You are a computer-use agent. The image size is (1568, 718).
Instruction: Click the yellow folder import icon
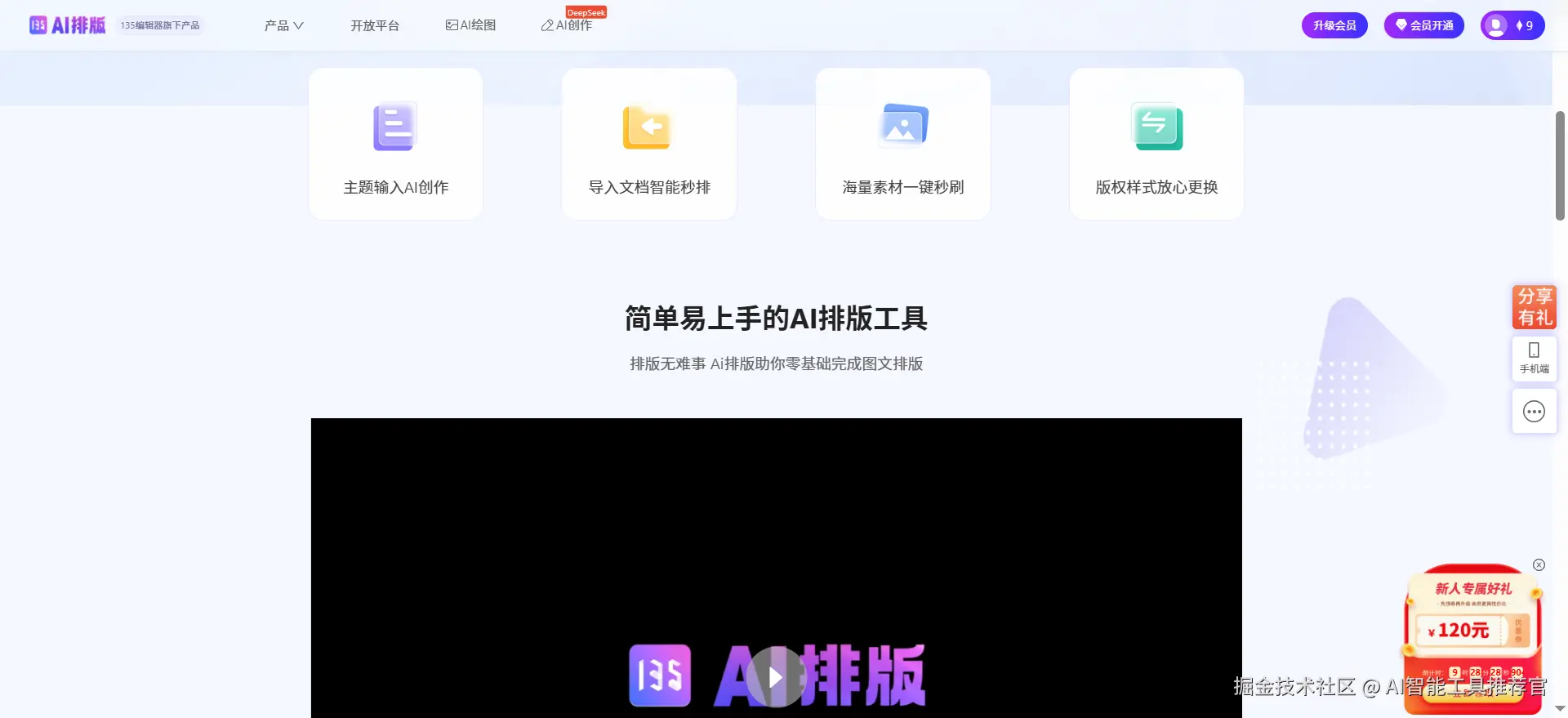(x=647, y=127)
